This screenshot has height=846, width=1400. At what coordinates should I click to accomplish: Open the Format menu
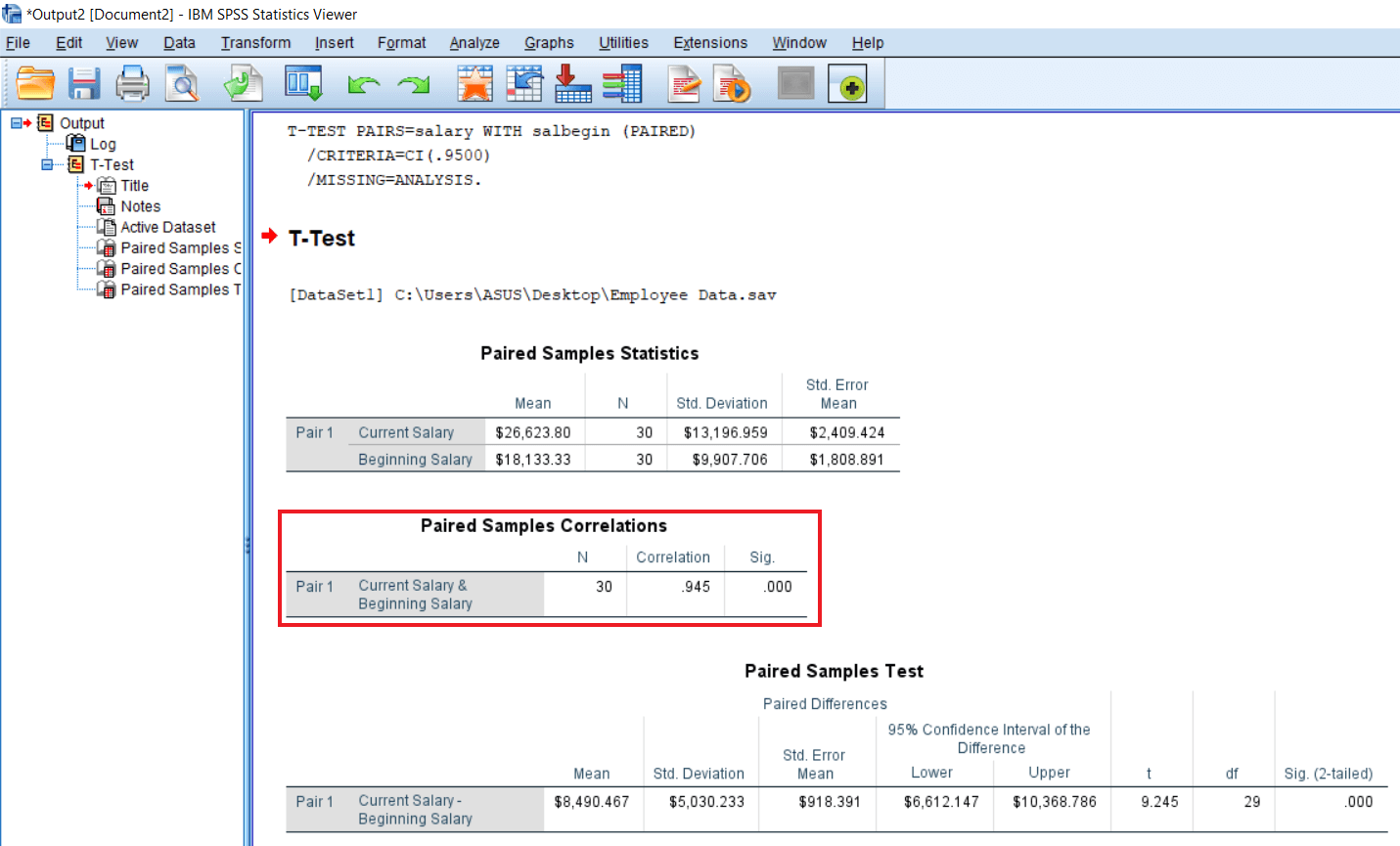(401, 43)
